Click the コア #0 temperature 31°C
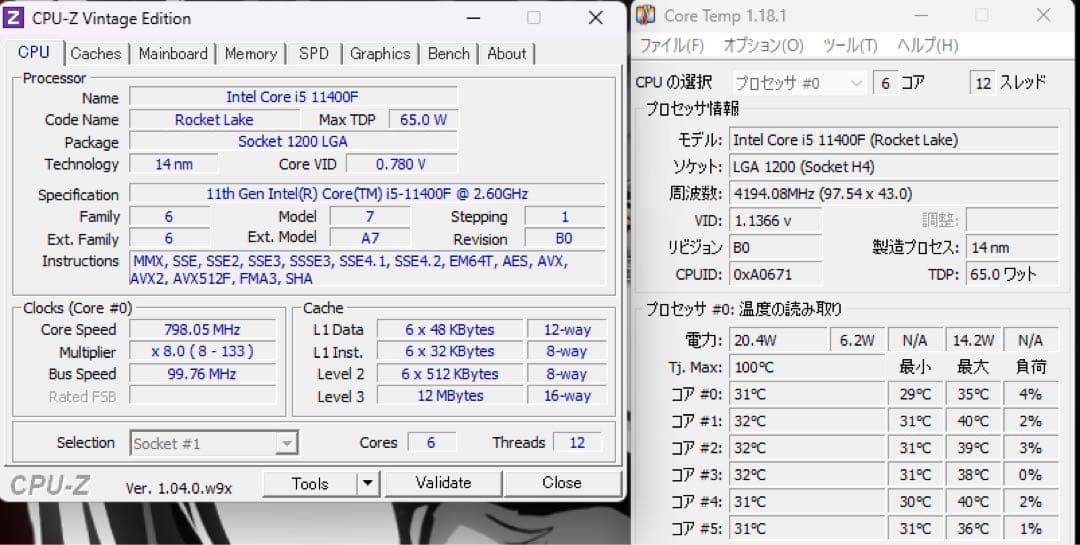Screen dimensions: 1080x545 click(807, 394)
